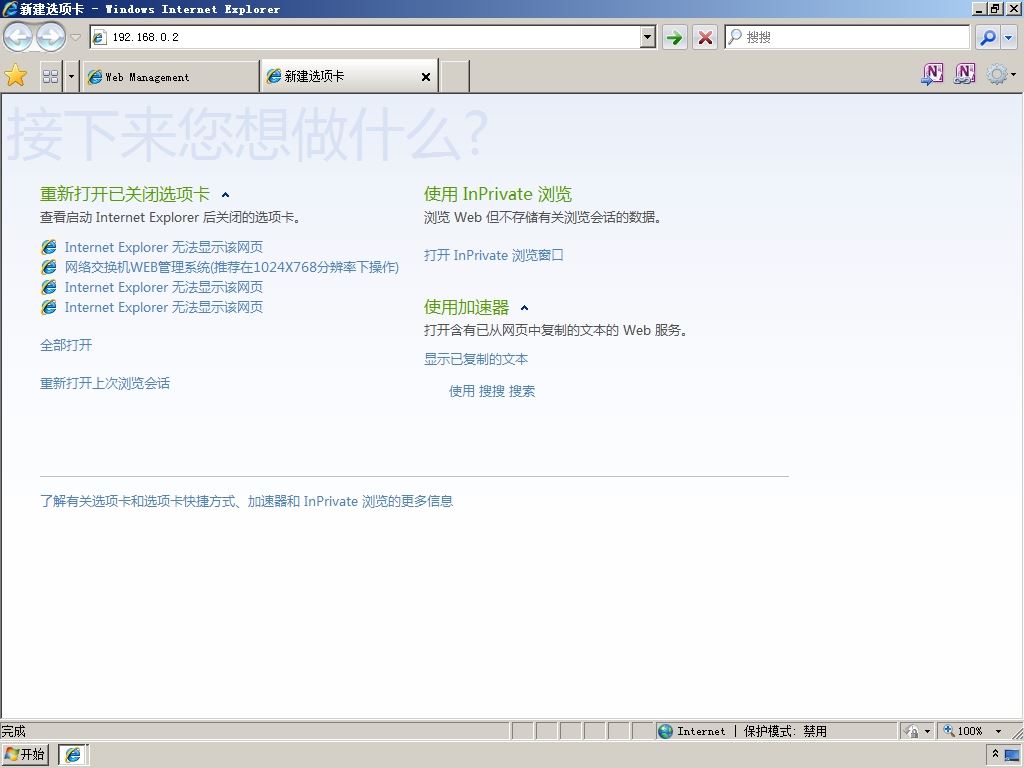Click 打开 InPrivate 浏览窗口 link
The width and height of the screenshot is (1024, 768).
point(494,255)
